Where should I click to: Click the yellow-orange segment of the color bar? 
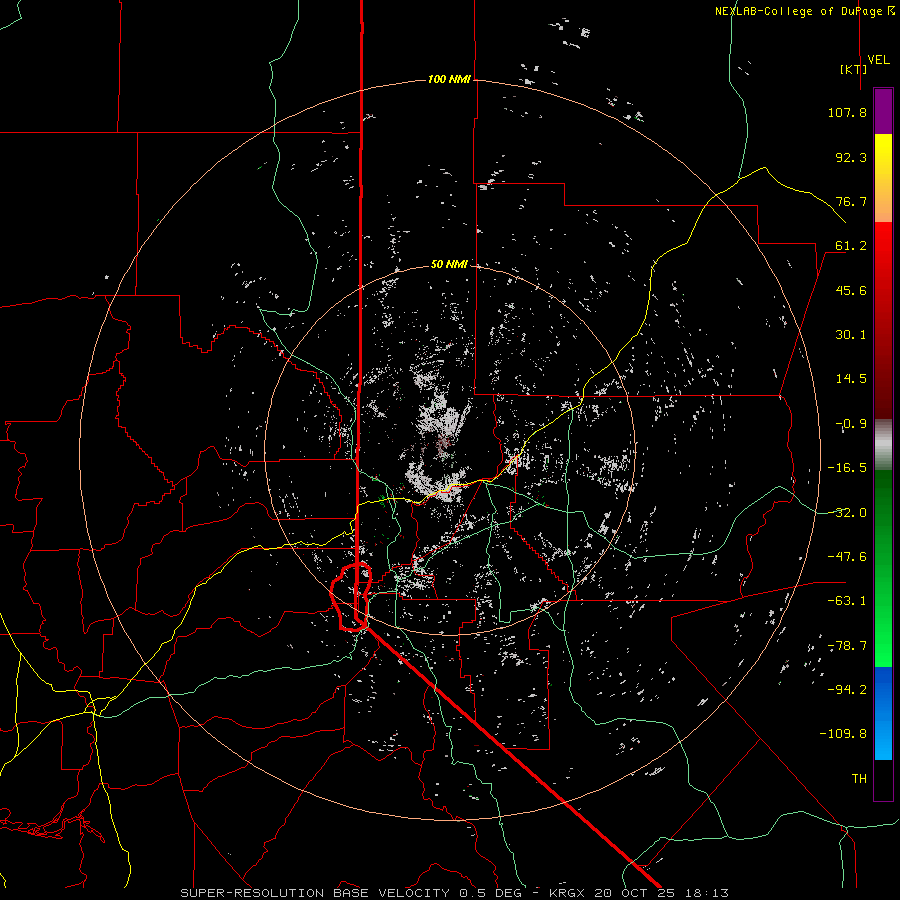[883, 178]
